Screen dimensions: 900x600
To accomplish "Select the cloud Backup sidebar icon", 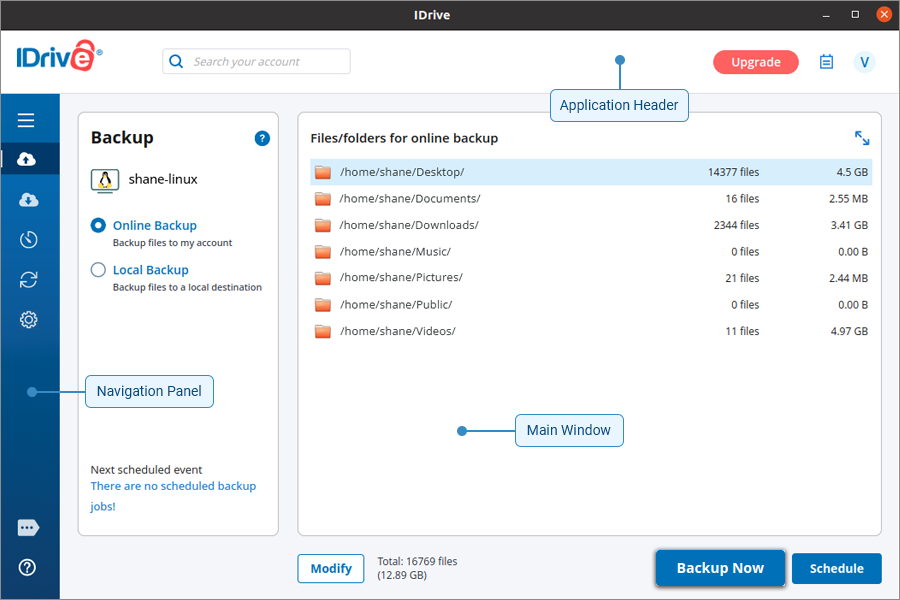I will pos(28,159).
